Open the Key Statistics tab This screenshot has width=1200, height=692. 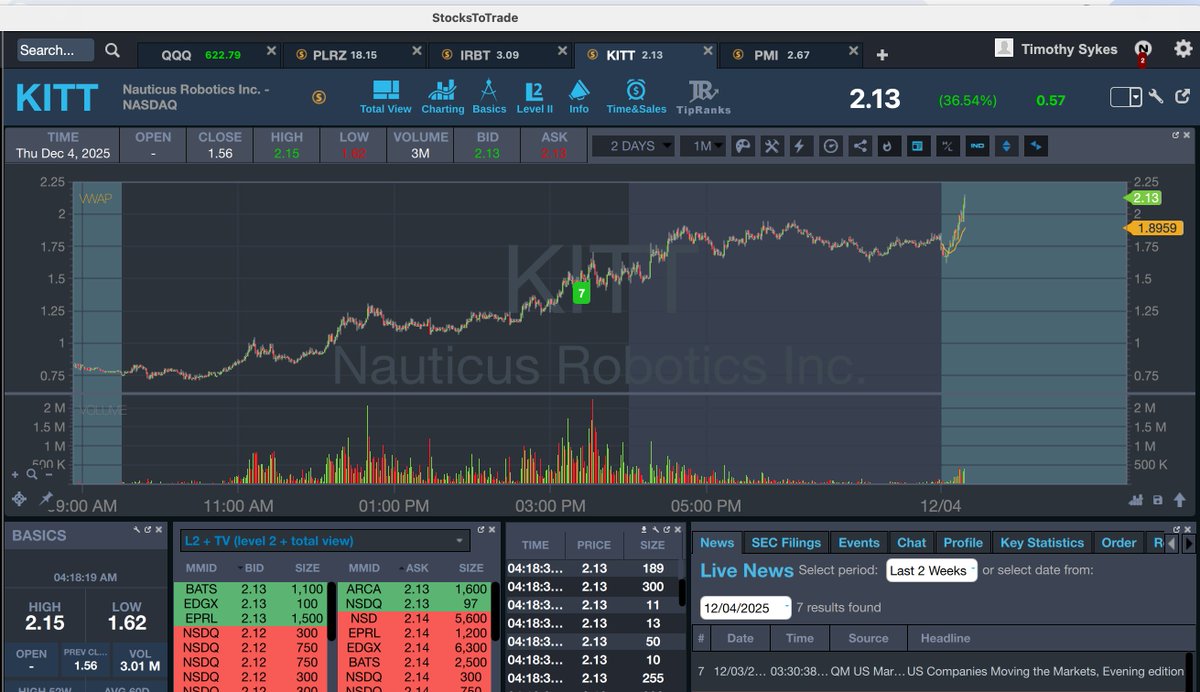coord(1042,543)
